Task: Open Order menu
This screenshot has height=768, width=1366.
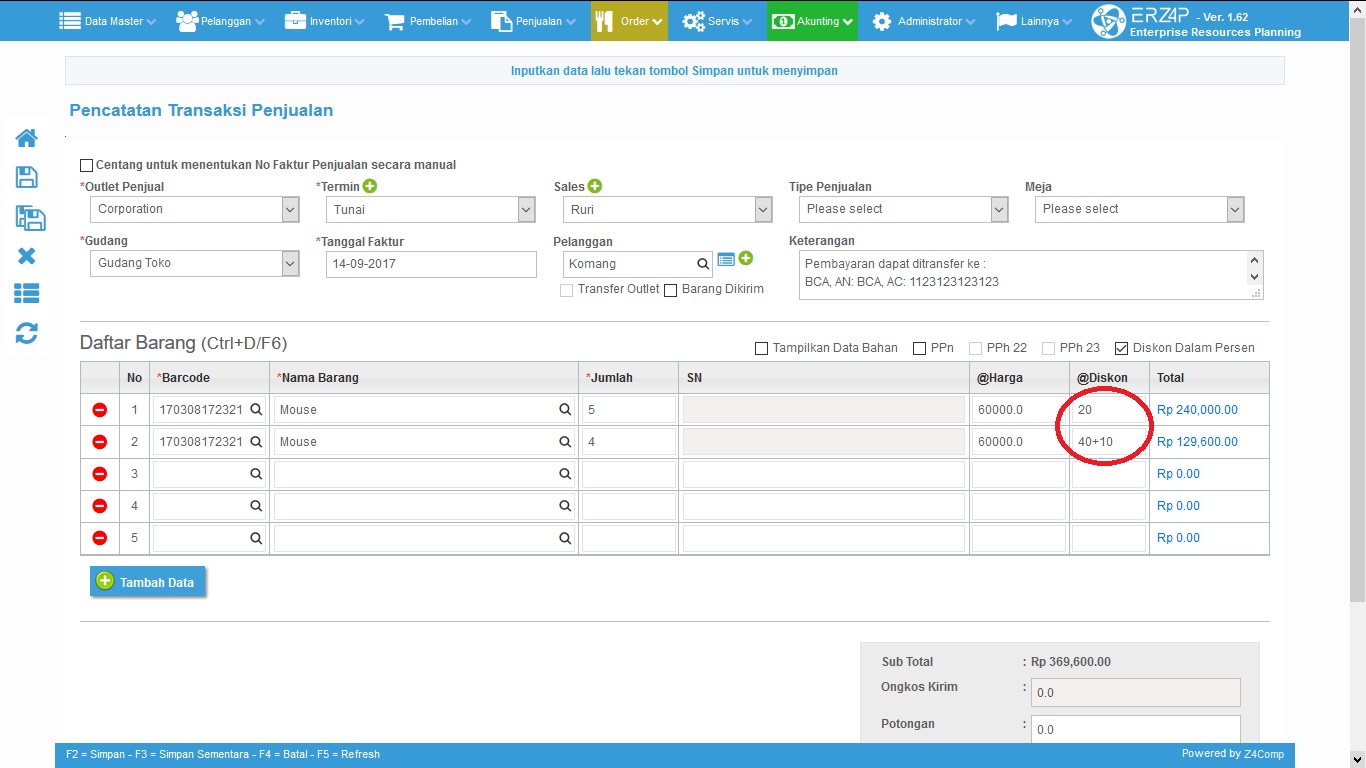Action: 629,21
